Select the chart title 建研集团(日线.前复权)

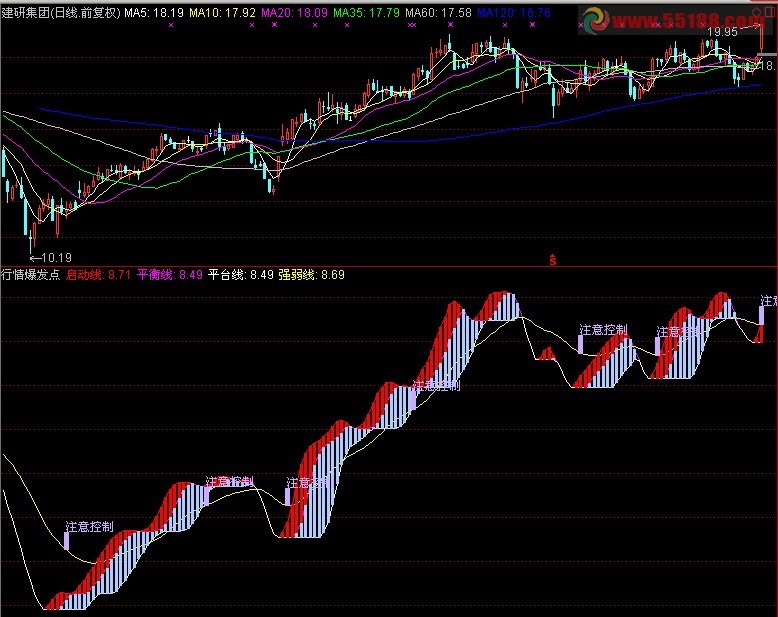tap(61, 13)
